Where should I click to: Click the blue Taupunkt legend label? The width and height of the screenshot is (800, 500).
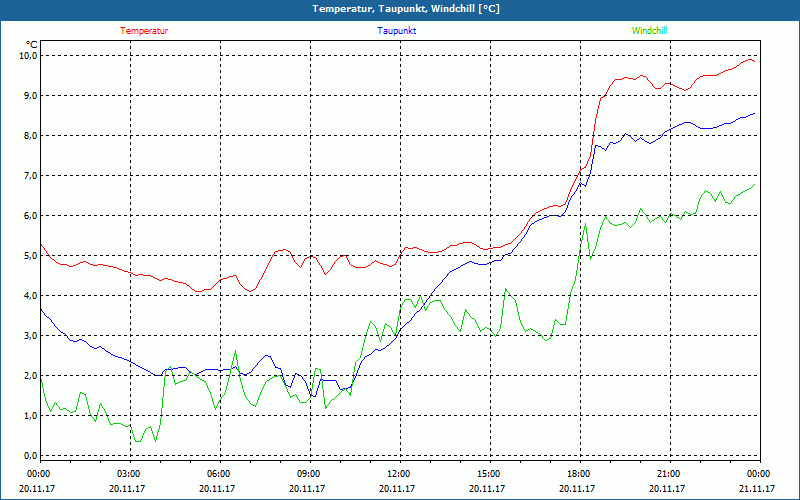(x=396, y=31)
